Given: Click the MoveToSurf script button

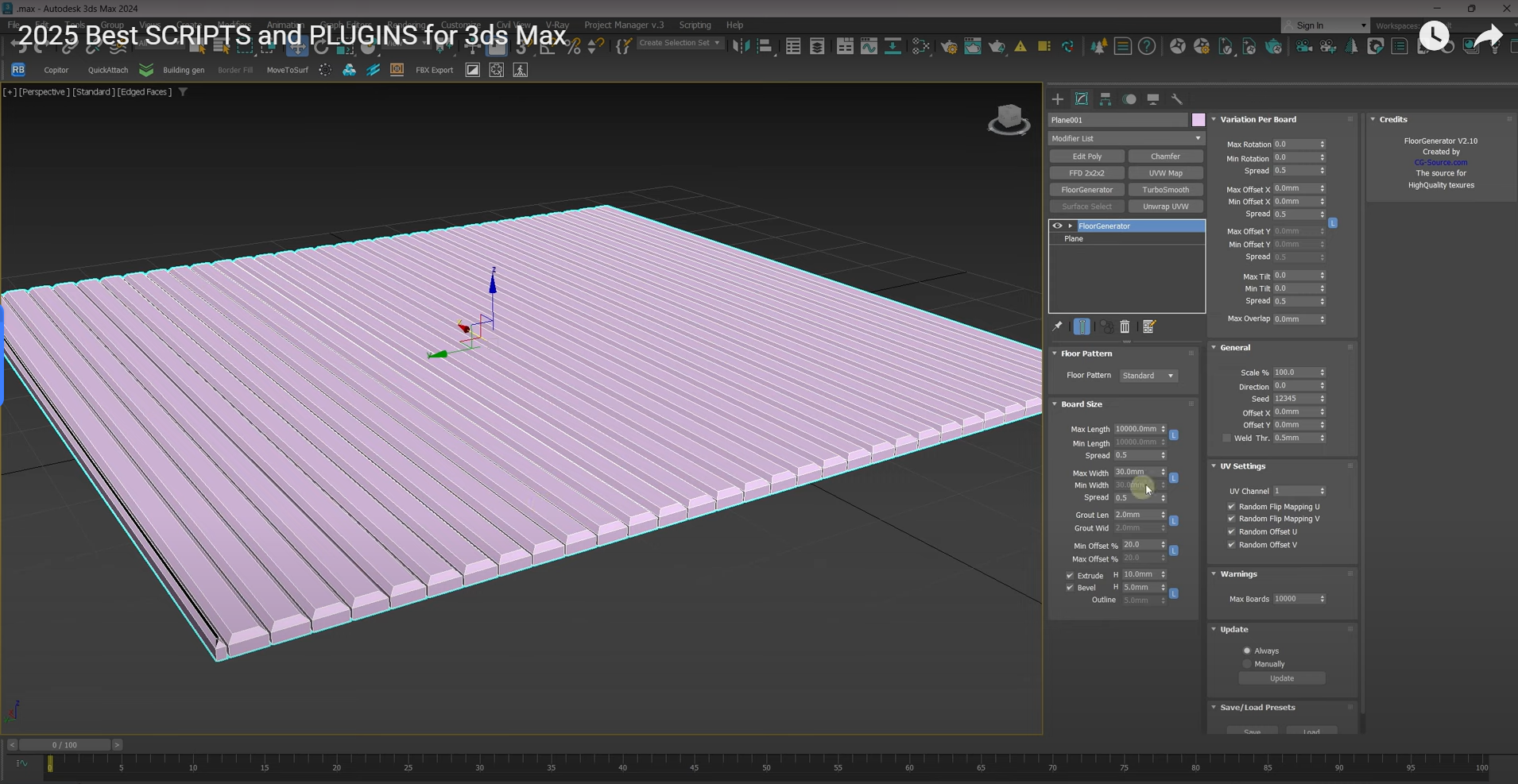Looking at the screenshot, I should tap(288, 70).
